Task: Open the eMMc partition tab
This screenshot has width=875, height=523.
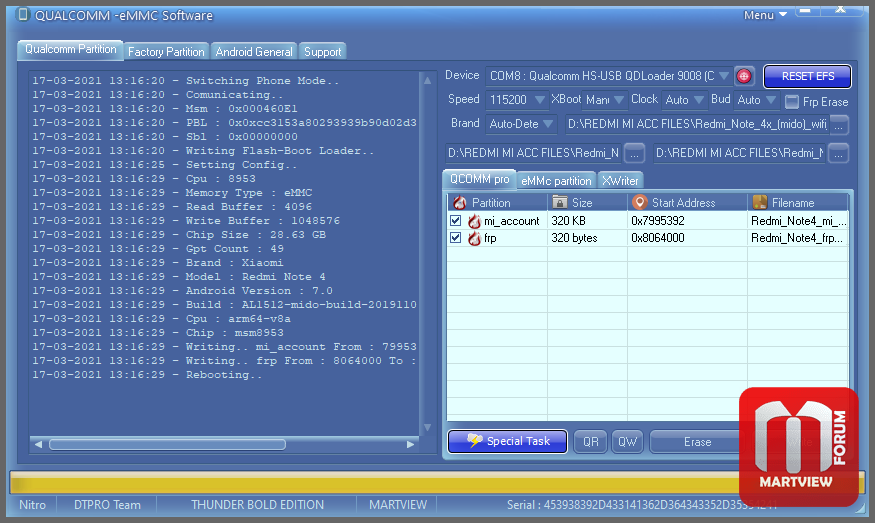Action: (x=556, y=181)
